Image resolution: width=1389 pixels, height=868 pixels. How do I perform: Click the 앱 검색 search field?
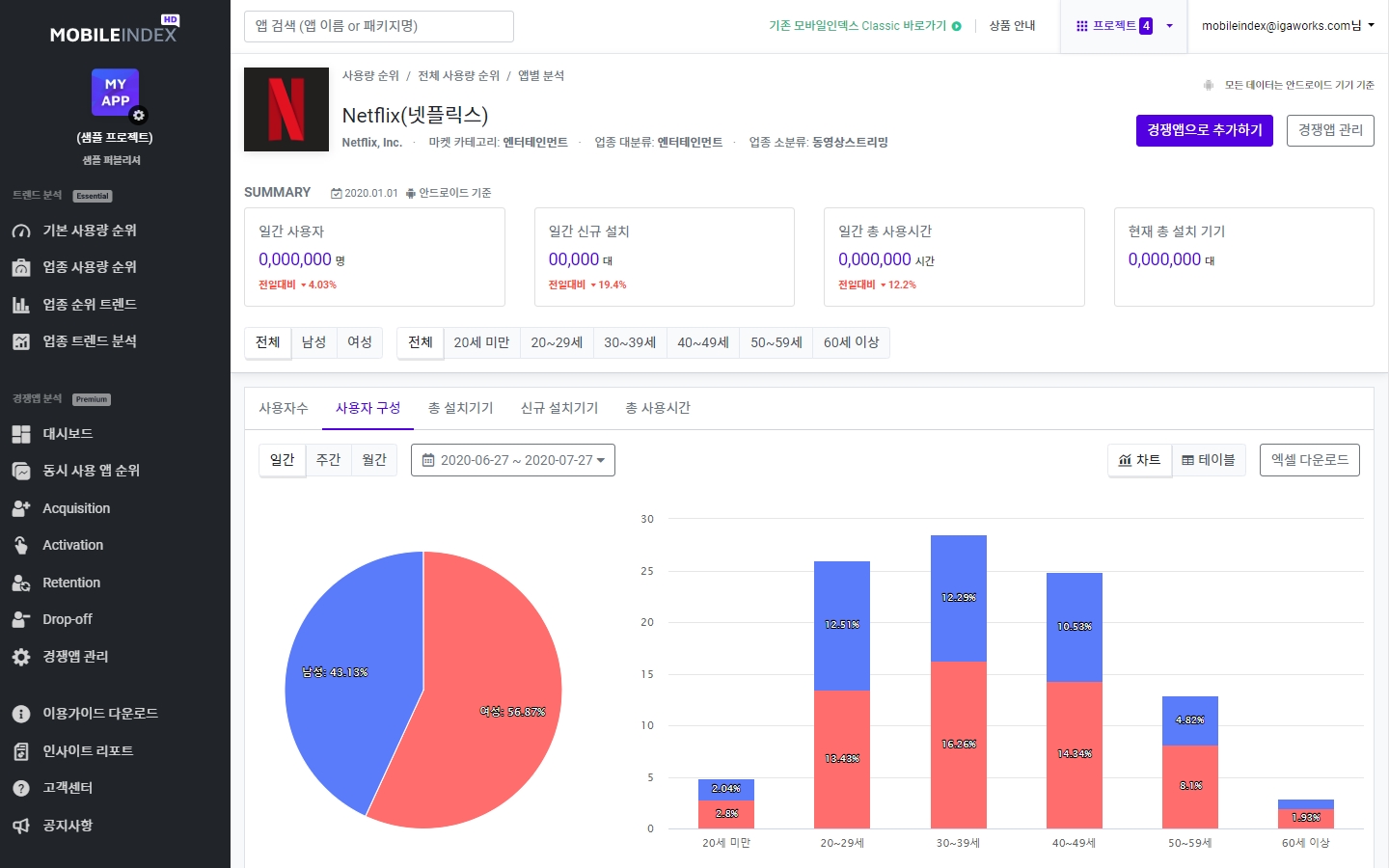point(379,26)
